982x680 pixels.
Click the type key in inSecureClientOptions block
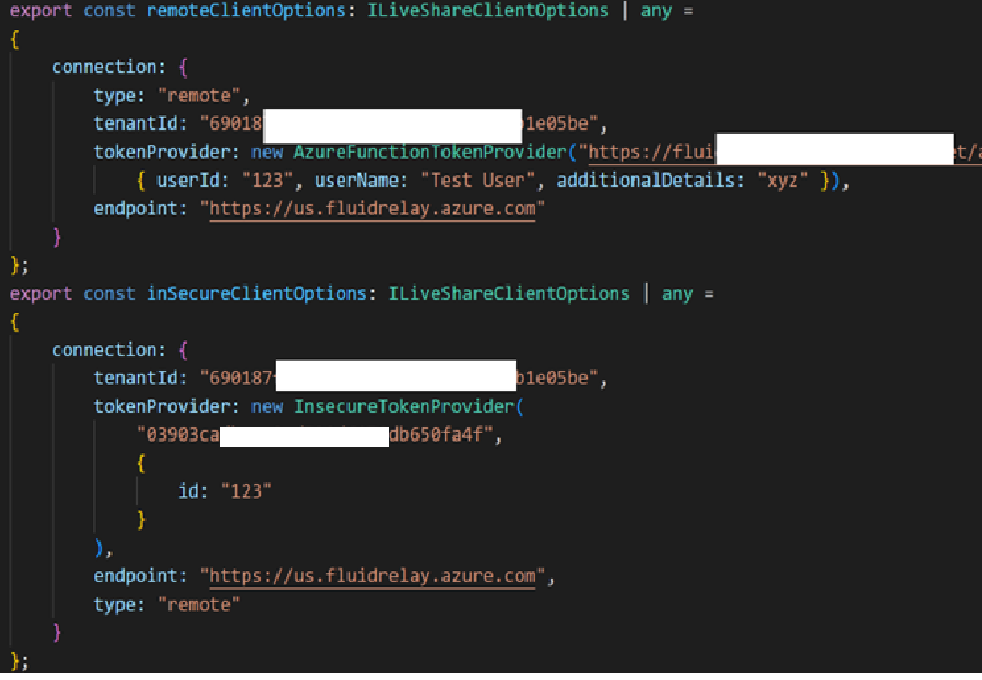click(x=114, y=605)
